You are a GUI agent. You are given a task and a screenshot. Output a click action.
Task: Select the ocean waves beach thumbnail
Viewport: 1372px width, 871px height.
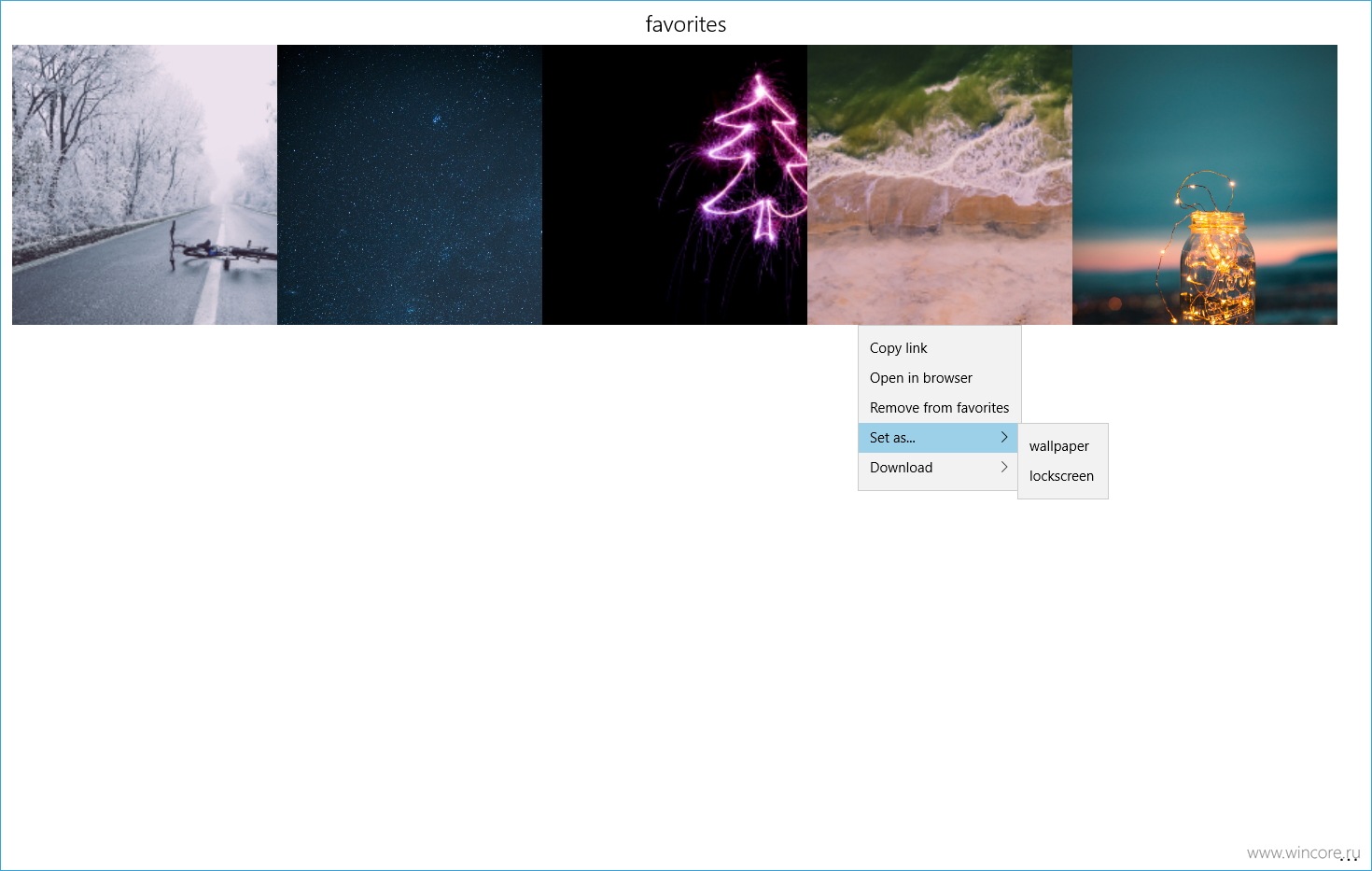click(940, 185)
